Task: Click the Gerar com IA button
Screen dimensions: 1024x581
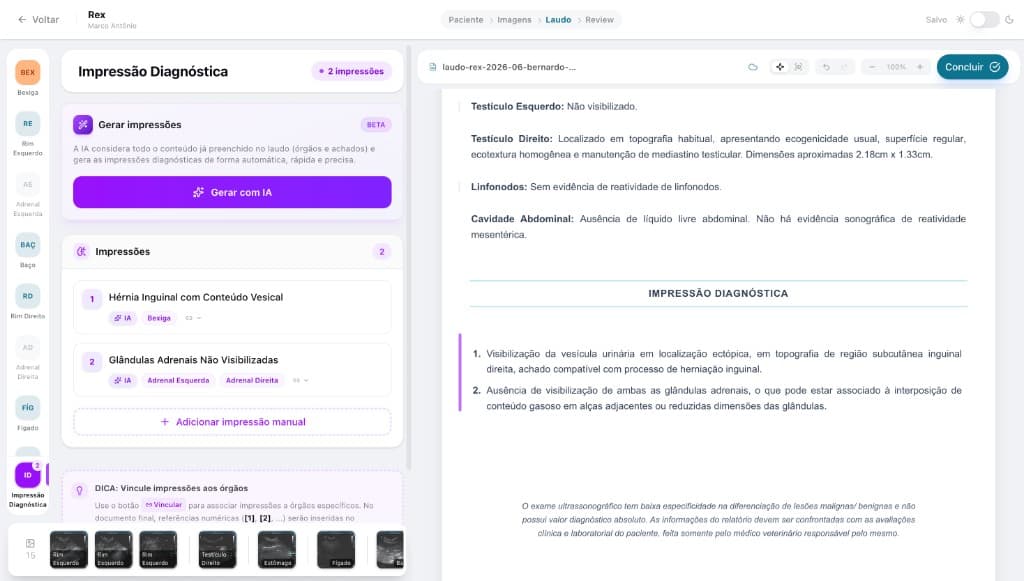Action: (232, 192)
